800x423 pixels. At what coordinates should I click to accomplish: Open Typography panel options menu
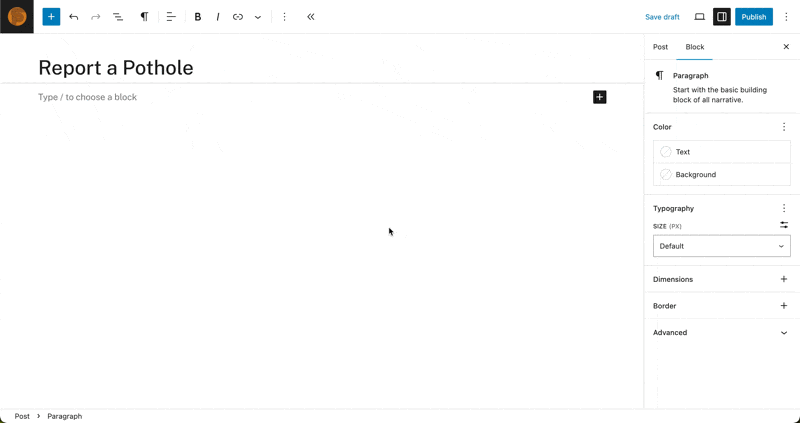pyautogui.click(x=784, y=208)
